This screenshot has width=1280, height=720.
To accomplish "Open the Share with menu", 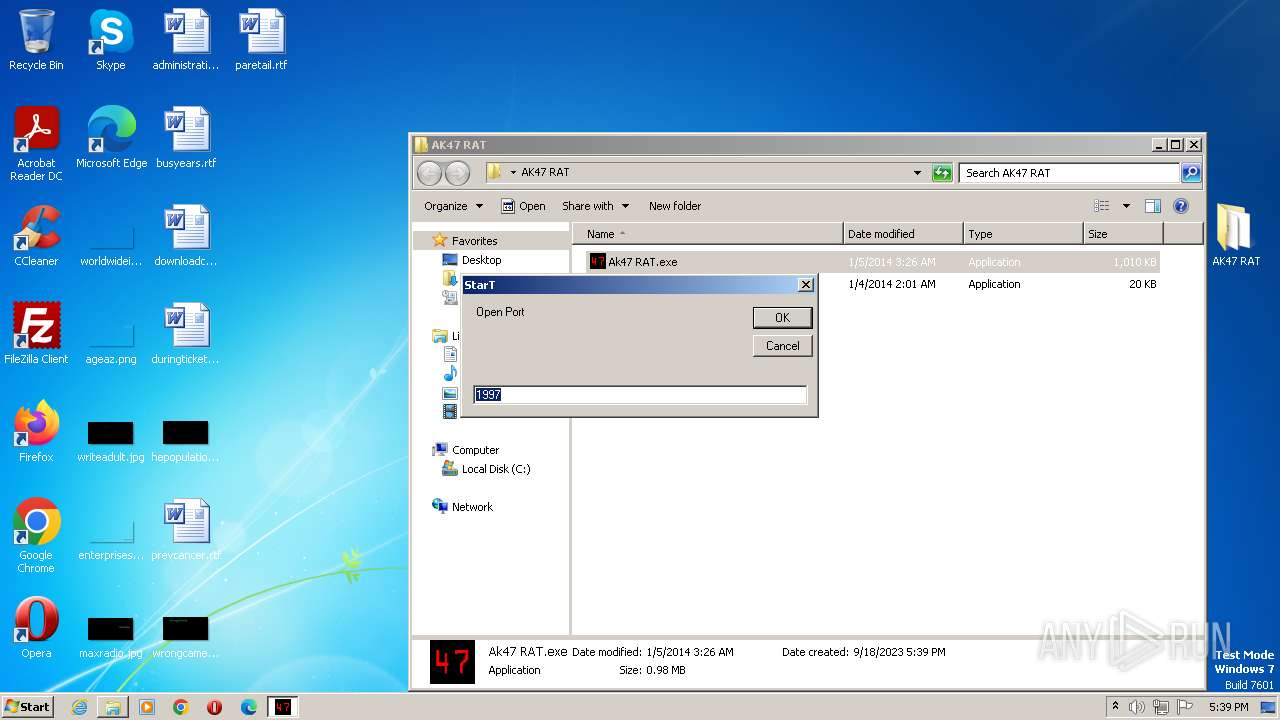I will coord(595,206).
